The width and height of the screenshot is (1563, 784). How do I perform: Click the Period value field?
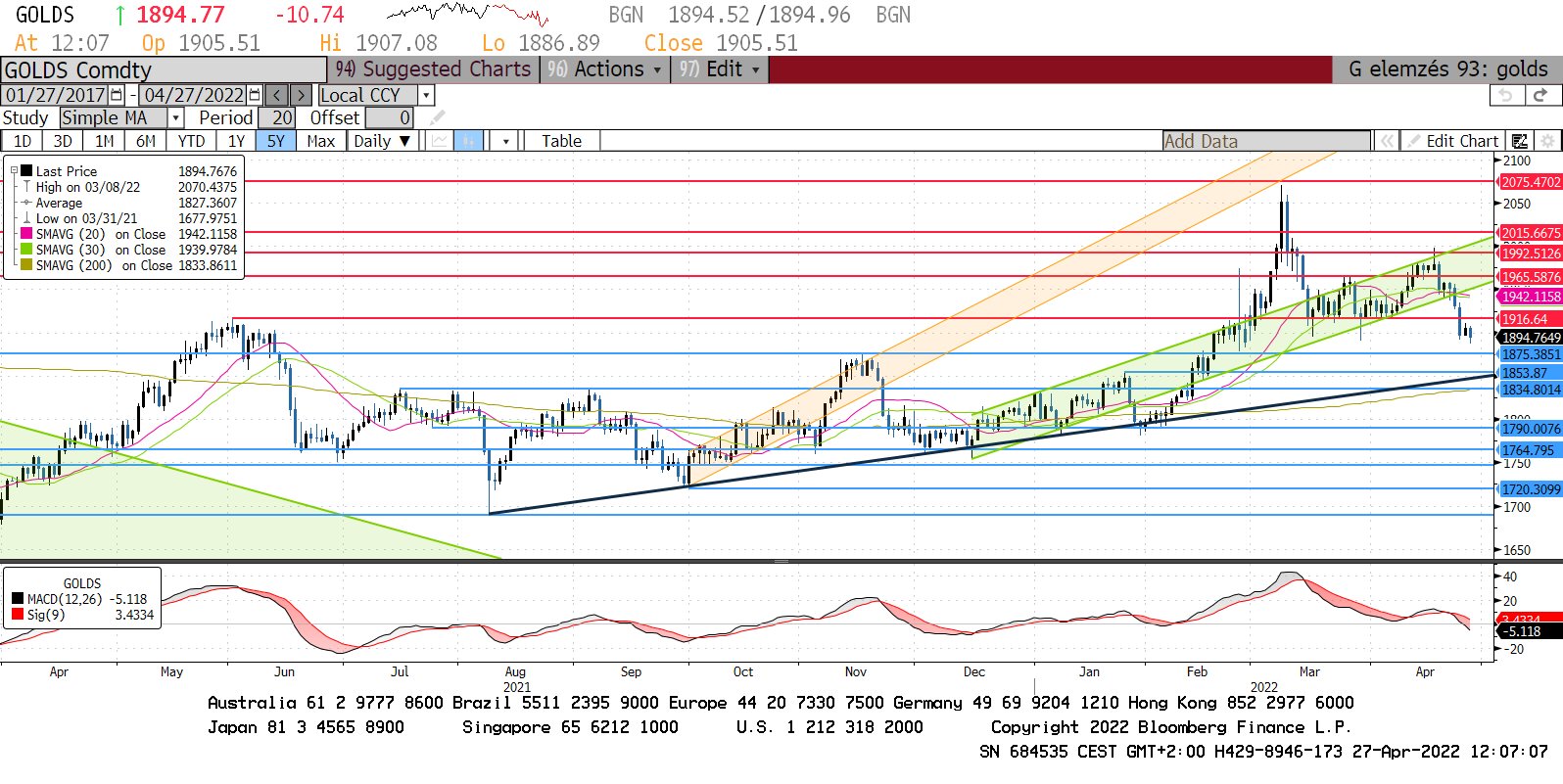pos(277,117)
